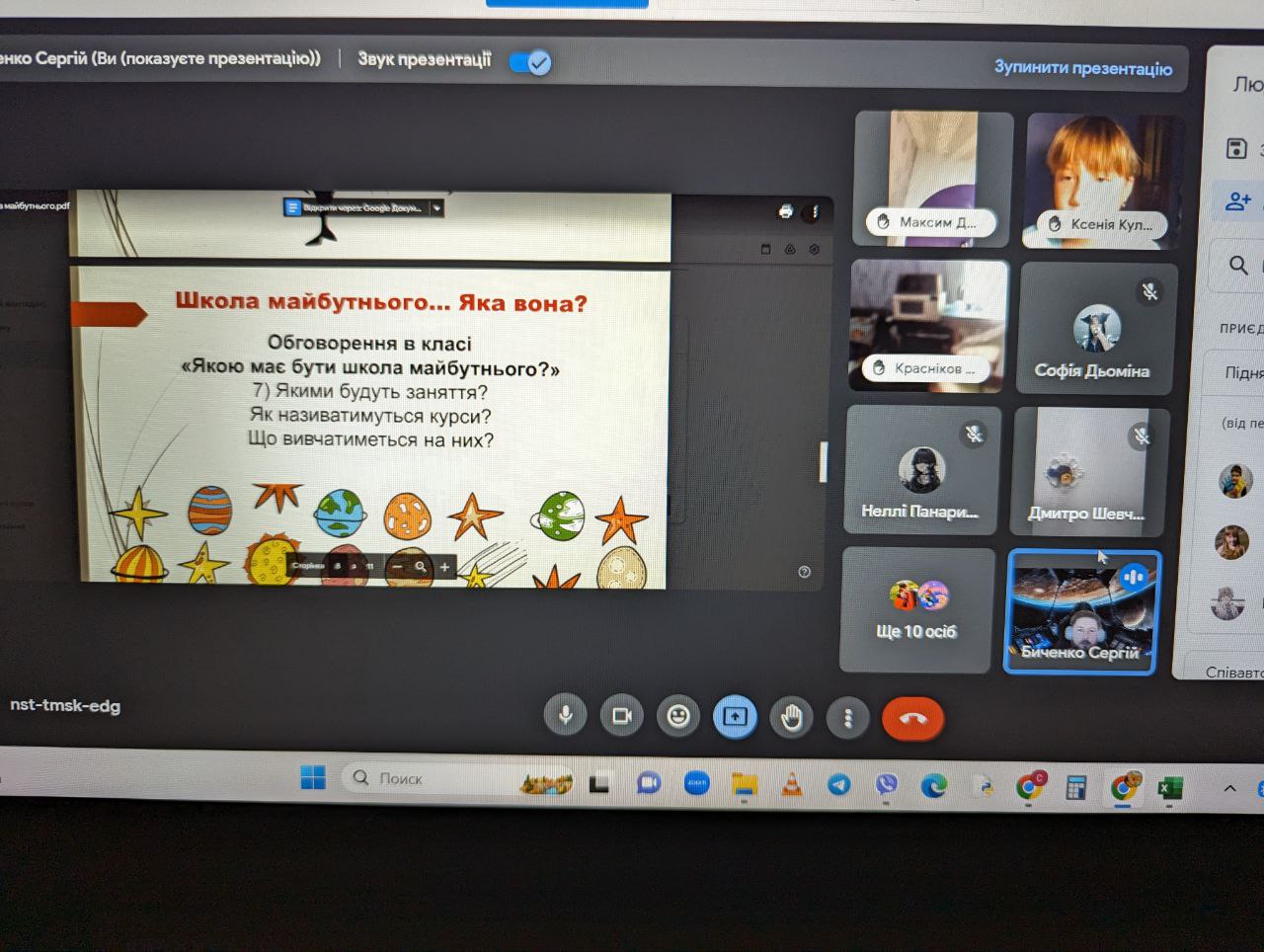Zoom in the PDF with plus button
Screen dimensions: 1264x952
[445, 567]
